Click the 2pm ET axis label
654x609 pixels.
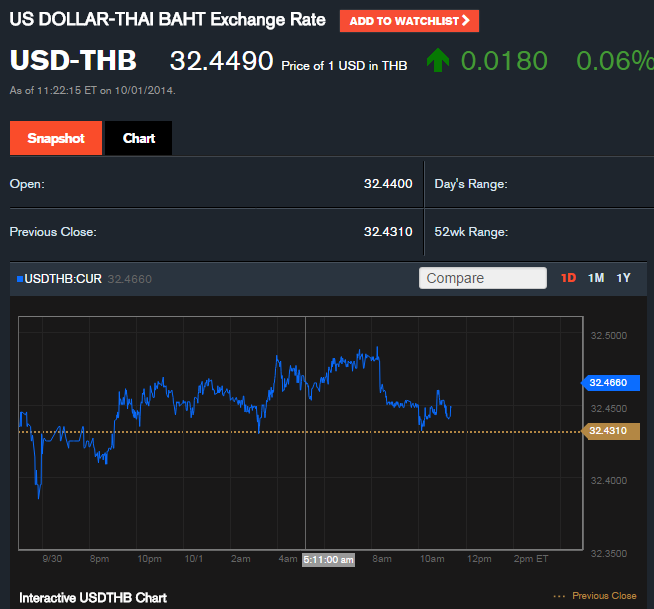pos(531,559)
